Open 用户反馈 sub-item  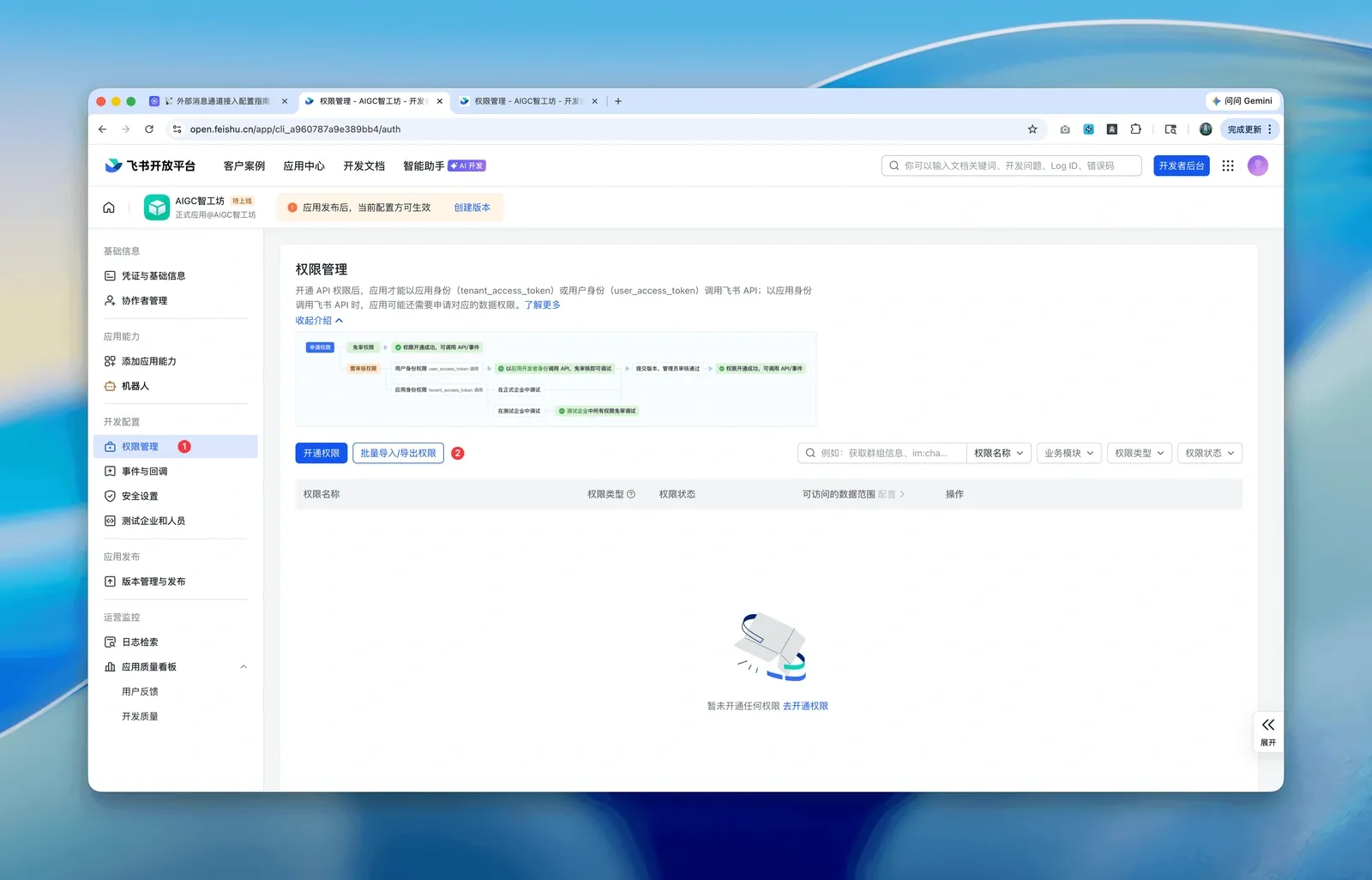(x=140, y=691)
